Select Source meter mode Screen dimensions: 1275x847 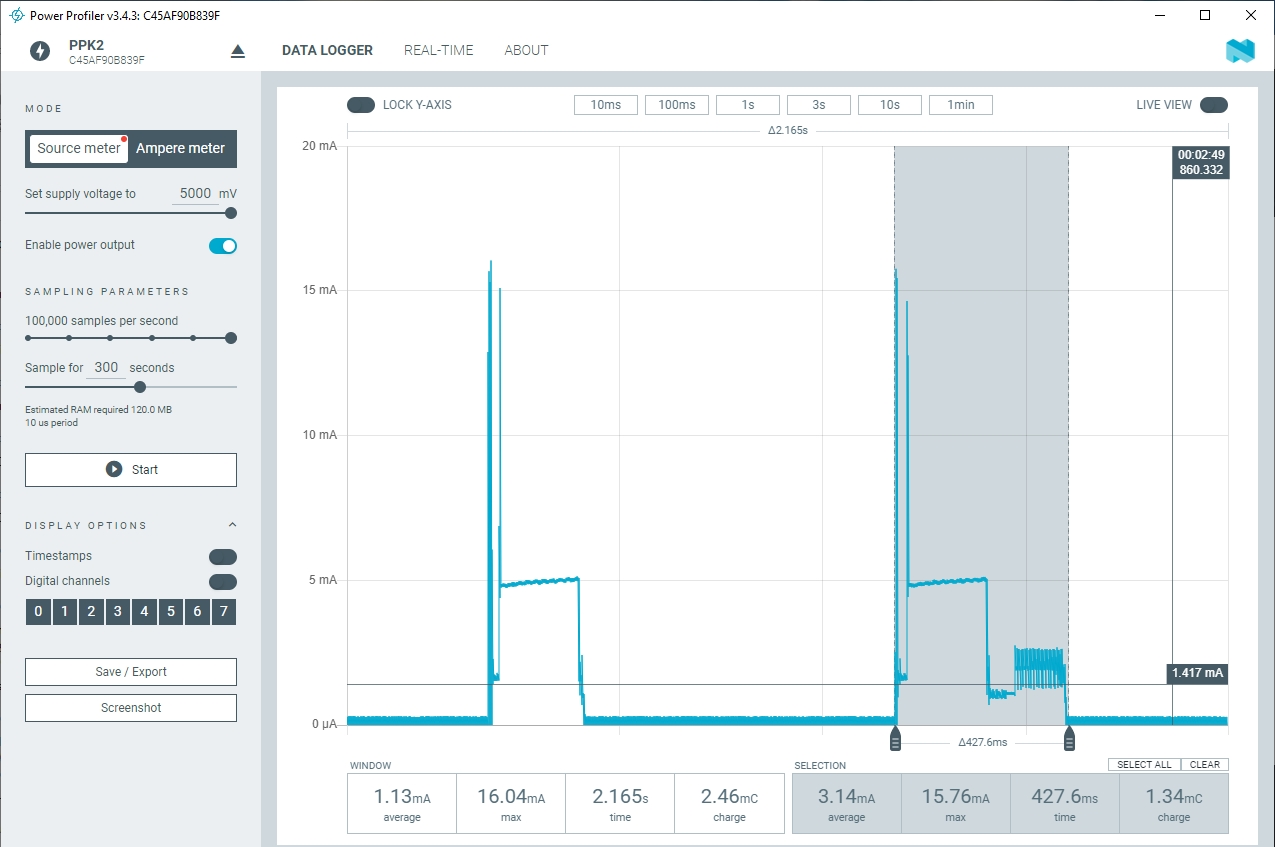[x=79, y=148]
